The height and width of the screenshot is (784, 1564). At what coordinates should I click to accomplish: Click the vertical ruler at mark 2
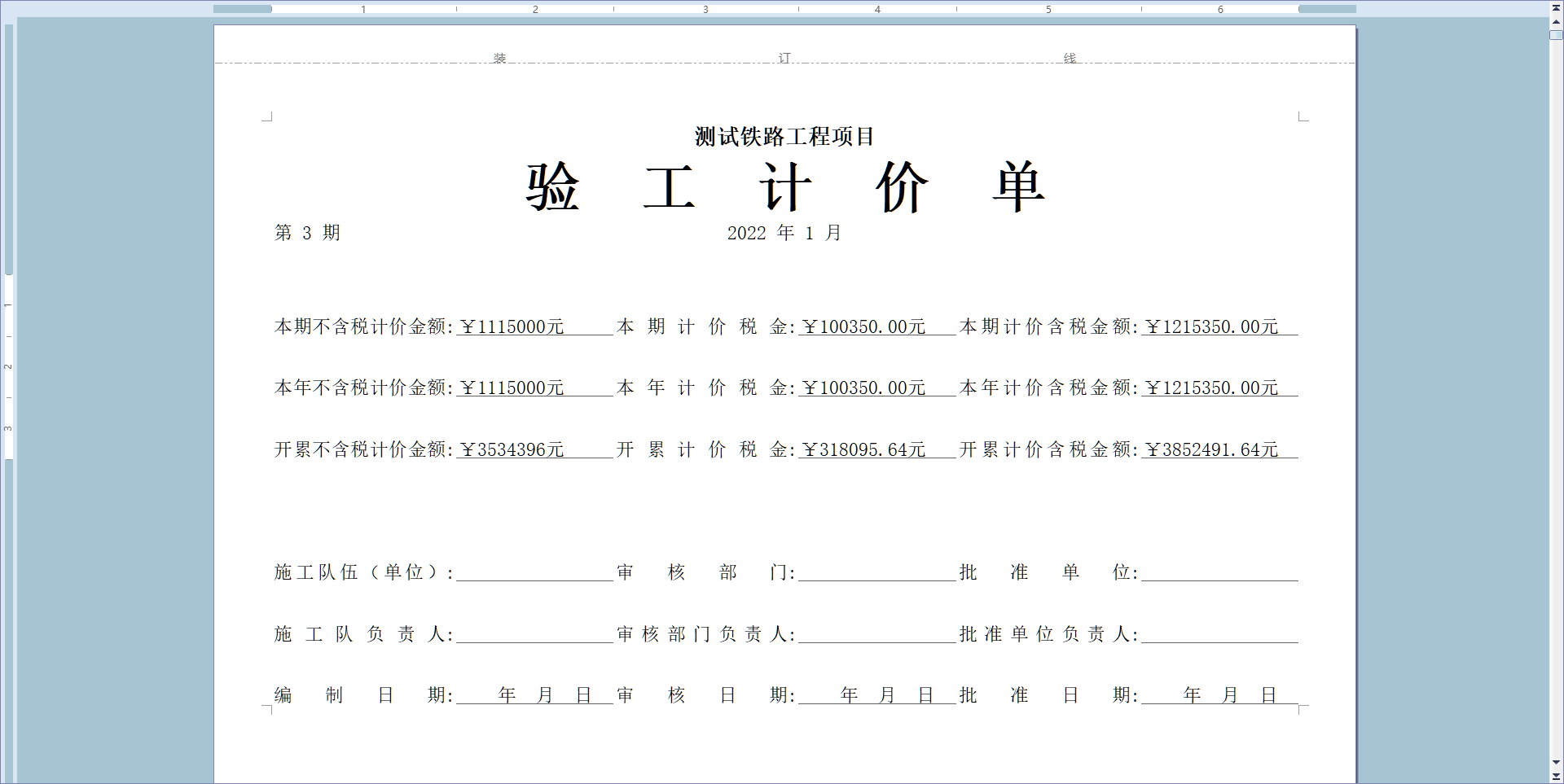[8, 366]
